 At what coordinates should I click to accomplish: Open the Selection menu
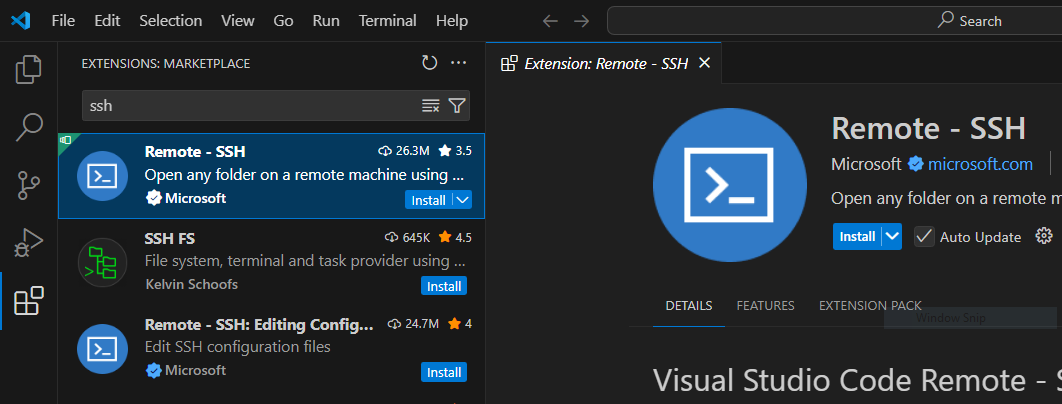tap(170, 20)
